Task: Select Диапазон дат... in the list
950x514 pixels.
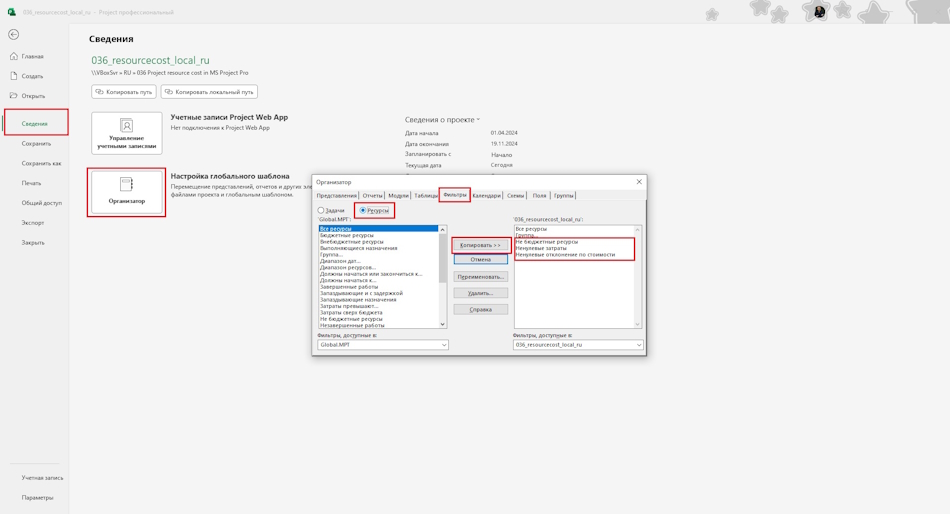Action: point(378,261)
